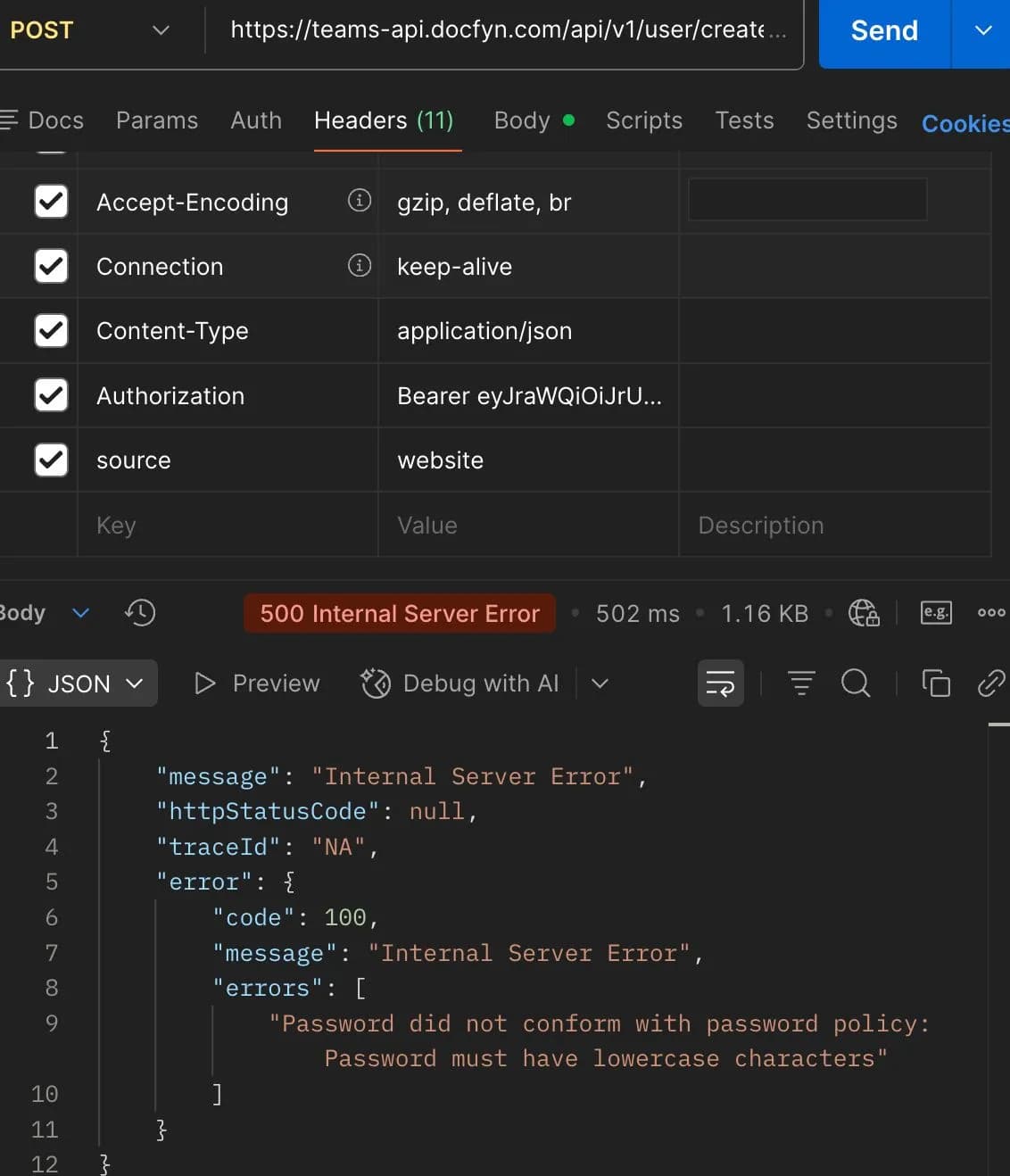Image resolution: width=1010 pixels, height=1176 pixels.
Task: Uncheck the Accept-Encoding header
Action: [x=51, y=202]
